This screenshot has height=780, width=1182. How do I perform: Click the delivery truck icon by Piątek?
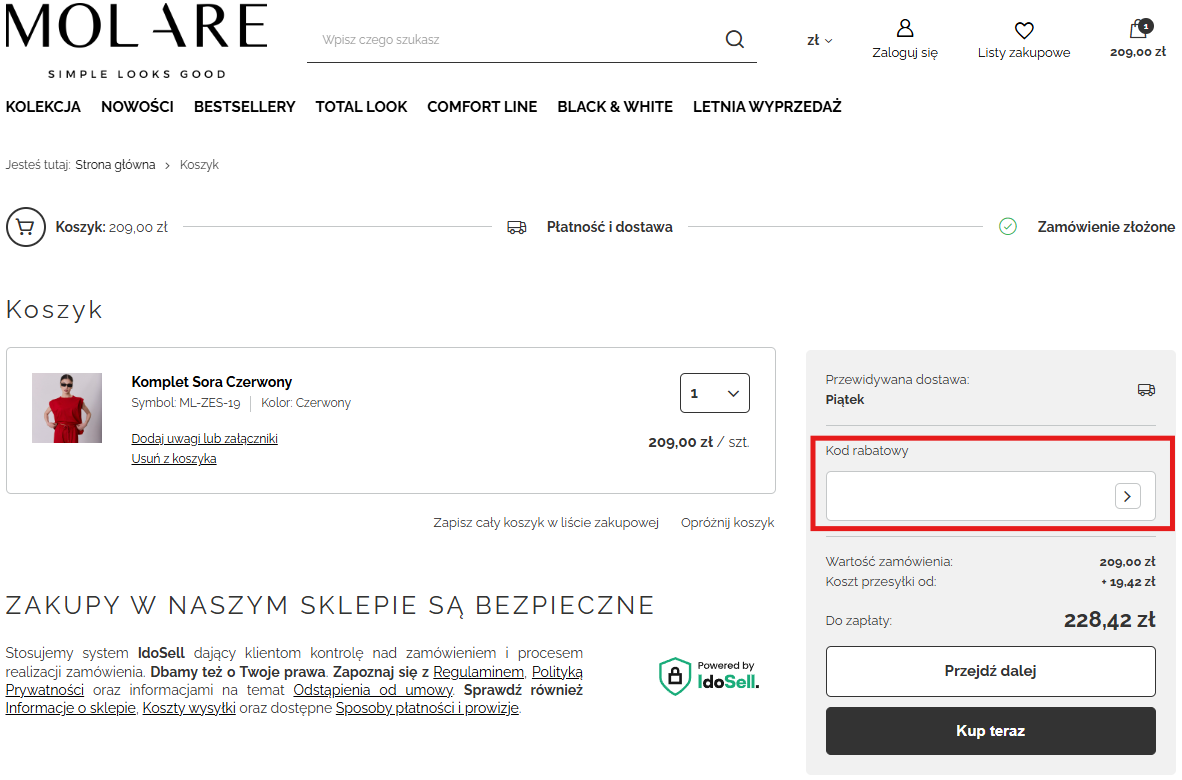coord(1146,390)
